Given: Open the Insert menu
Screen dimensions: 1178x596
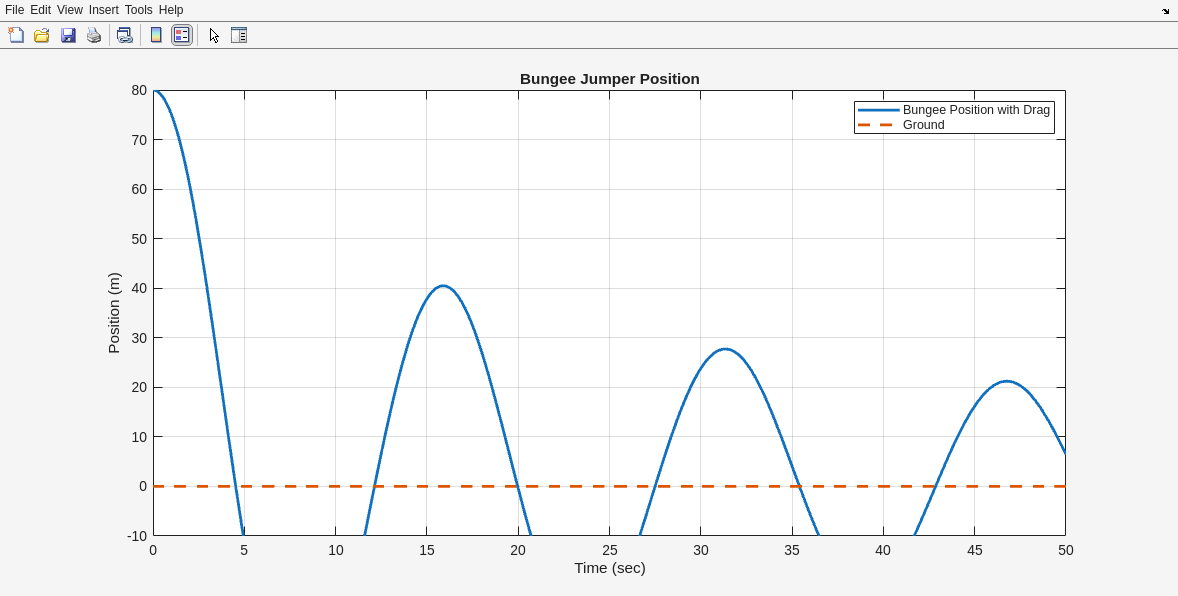Looking at the screenshot, I should click(x=104, y=10).
